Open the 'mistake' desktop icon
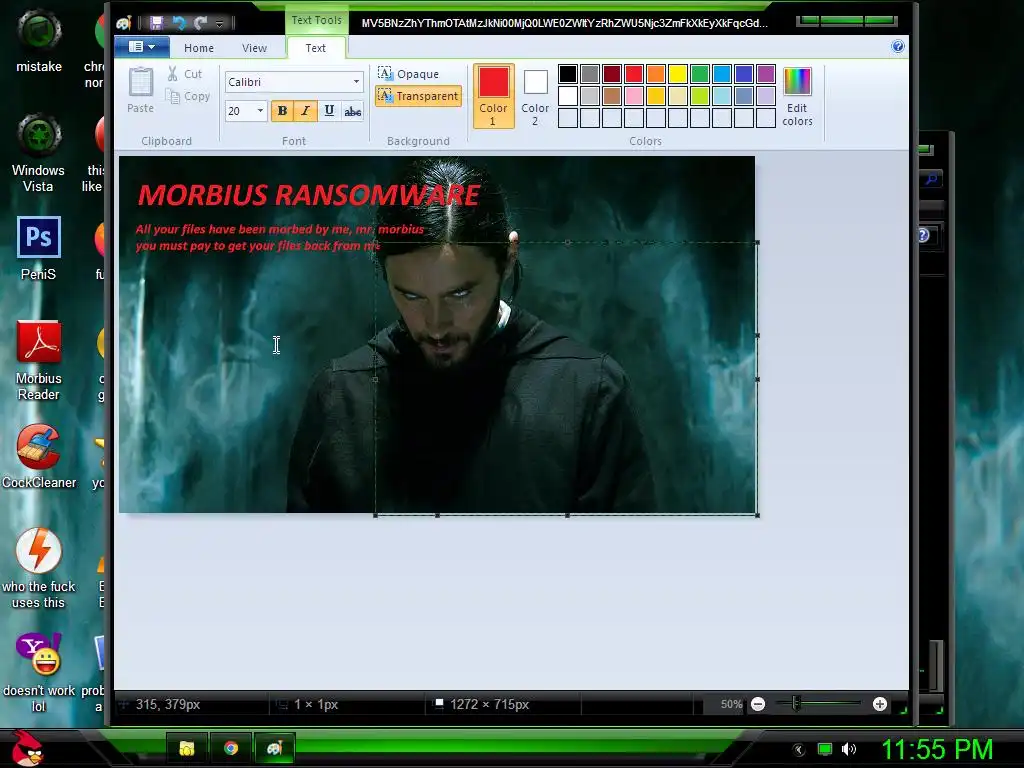 tap(39, 40)
